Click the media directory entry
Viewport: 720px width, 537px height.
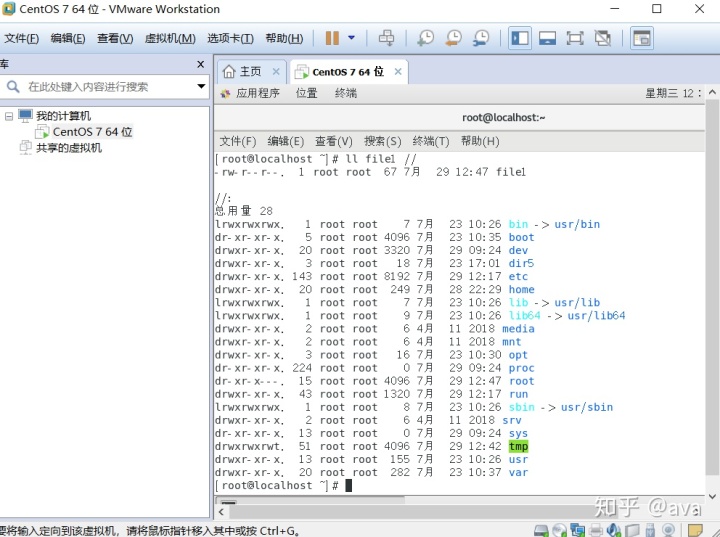click(518, 329)
